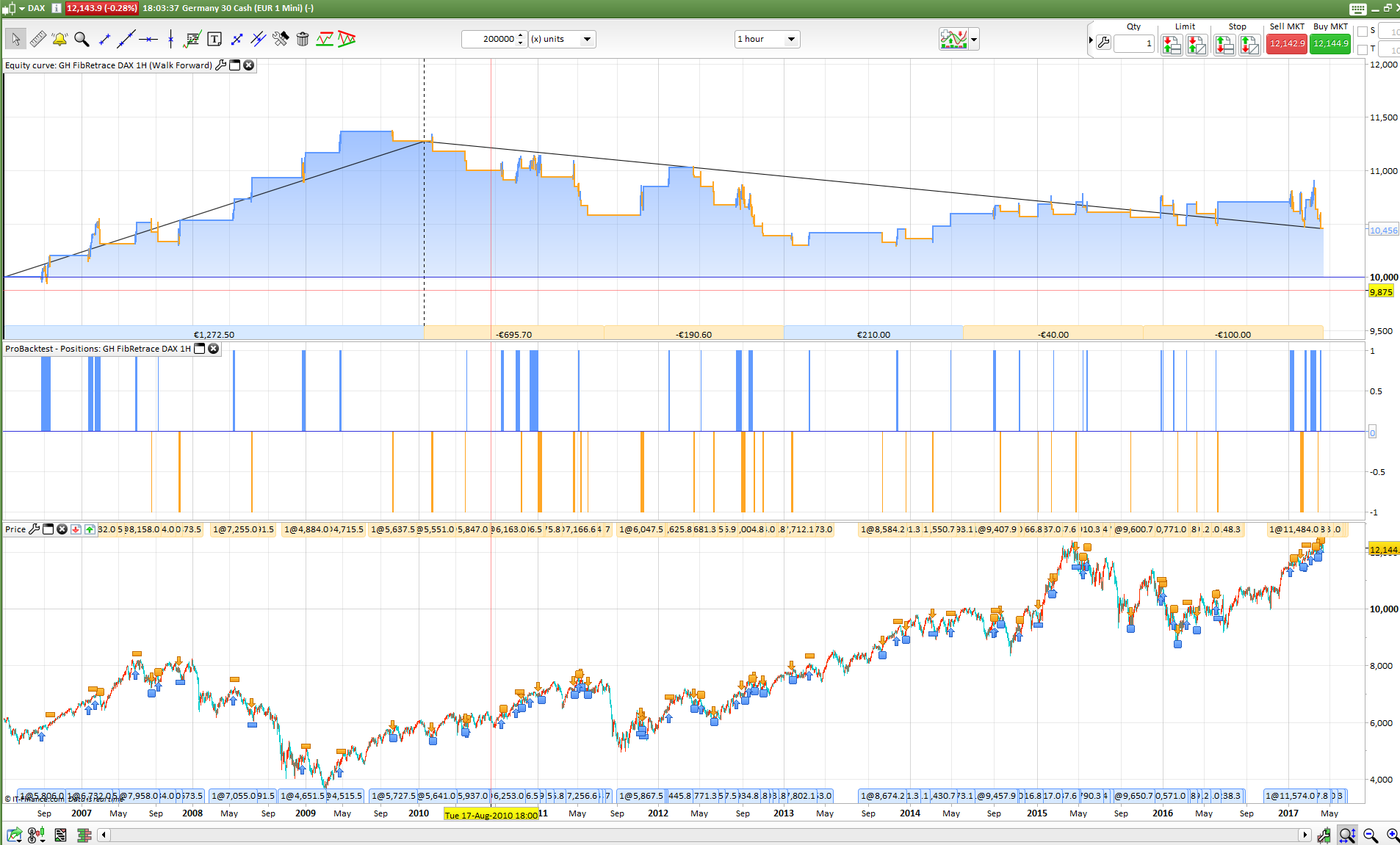Click the trash can delete-objects icon
This screenshot has height=845, width=1400.
tap(303, 39)
